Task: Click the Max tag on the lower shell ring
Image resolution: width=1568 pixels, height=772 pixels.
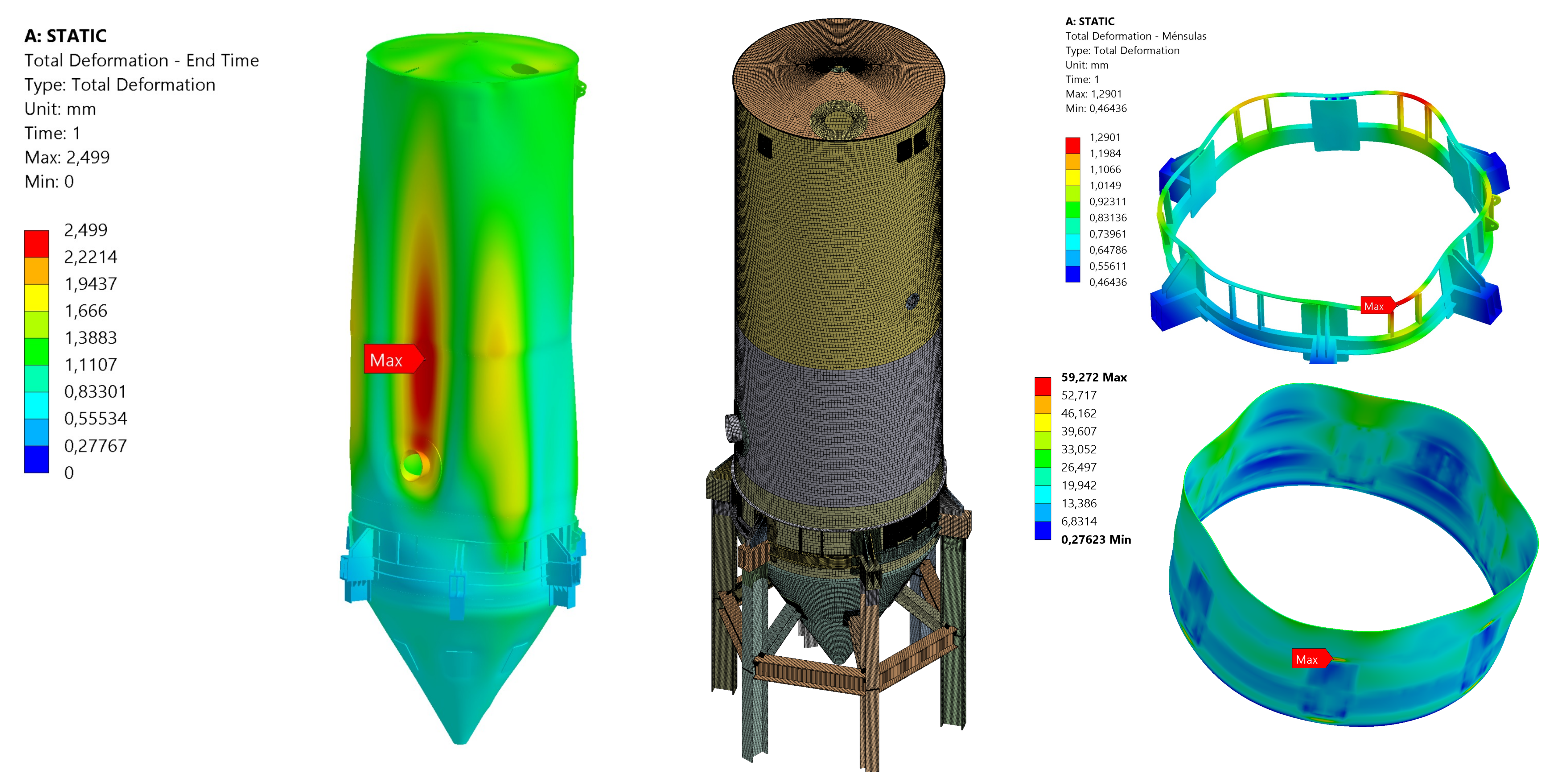Action: coord(1307,659)
